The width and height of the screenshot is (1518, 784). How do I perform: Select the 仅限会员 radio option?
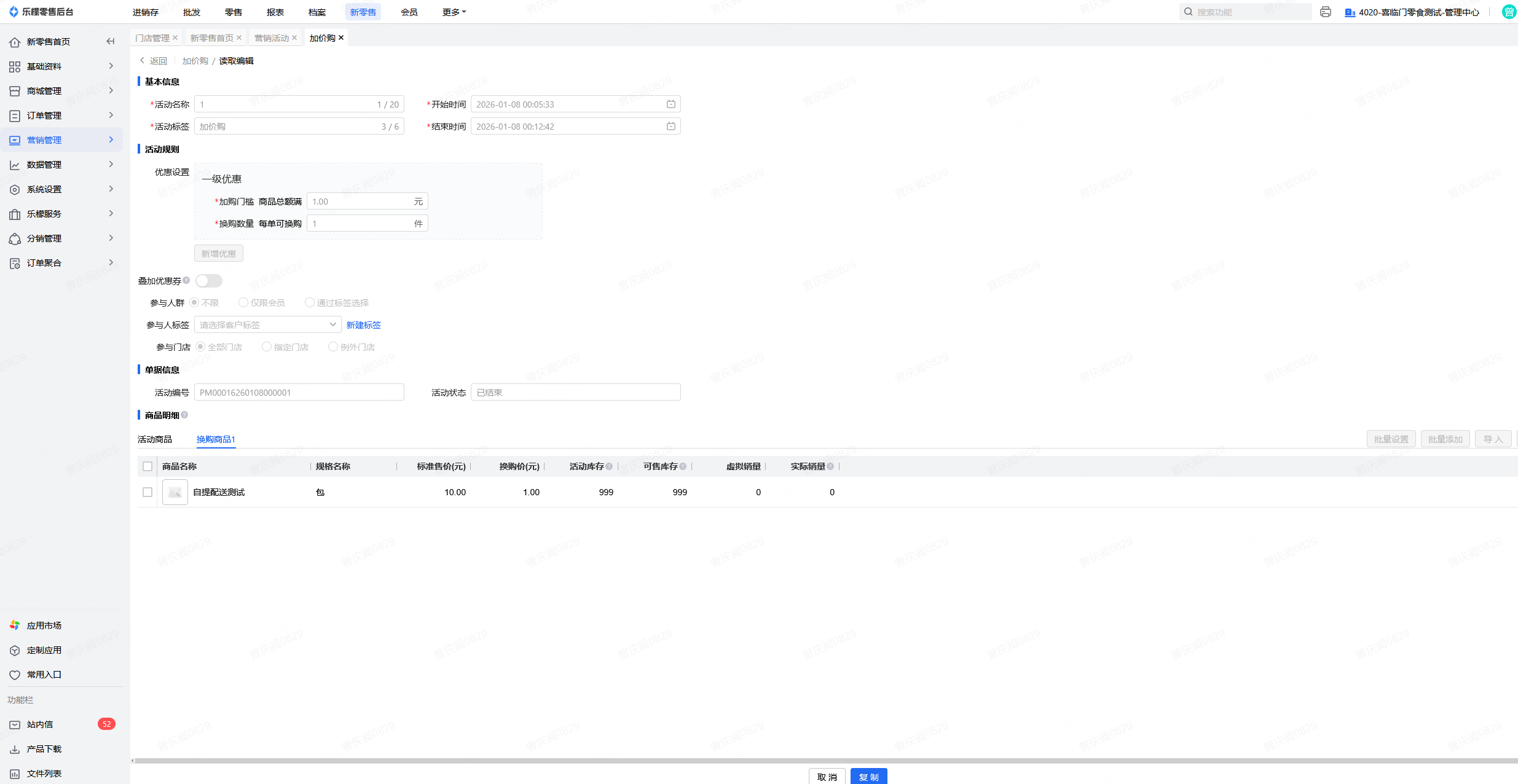pyautogui.click(x=243, y=302)
